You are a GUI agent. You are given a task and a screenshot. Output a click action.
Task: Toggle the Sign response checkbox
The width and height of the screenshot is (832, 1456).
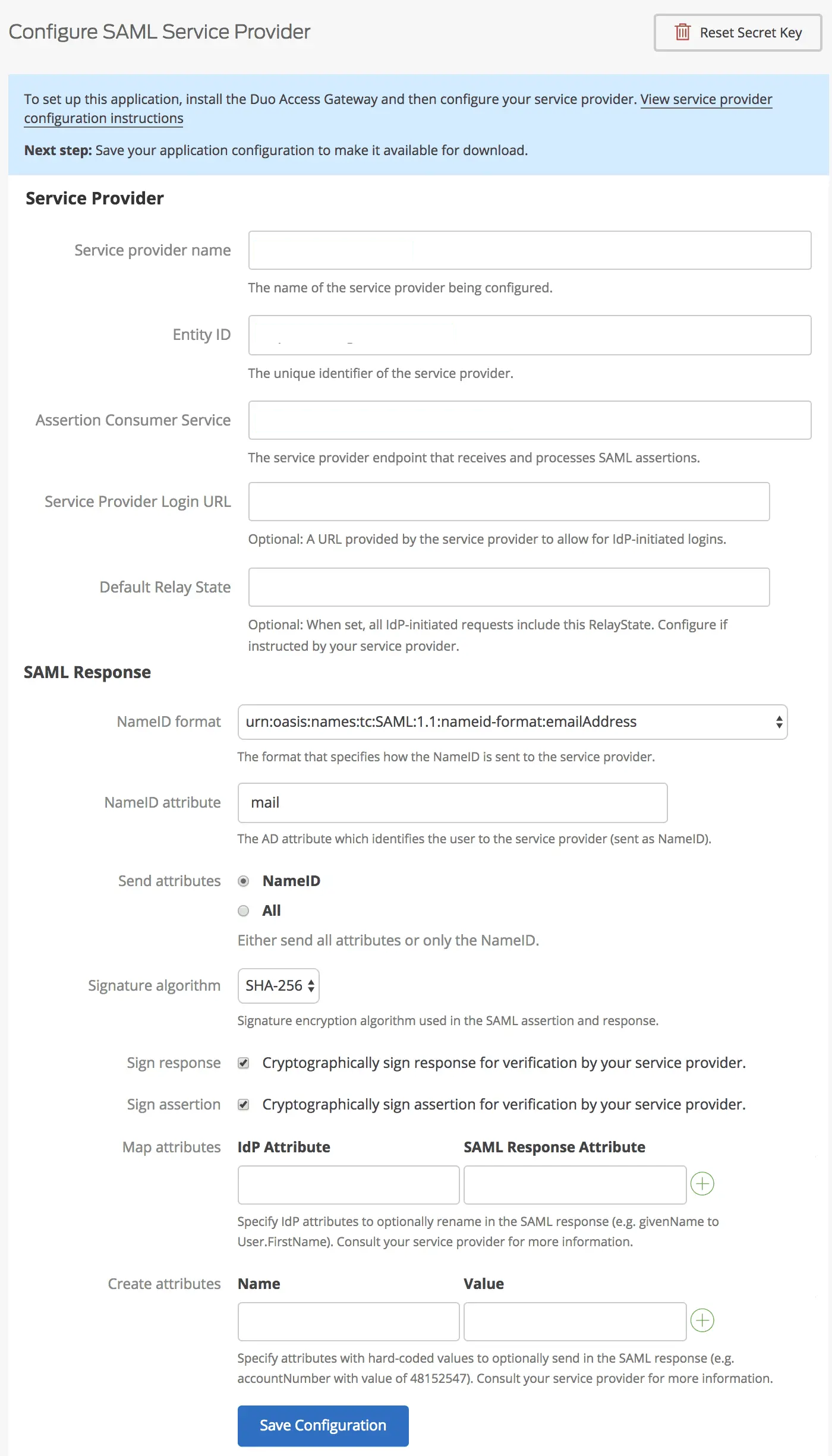coord(244,1063)
